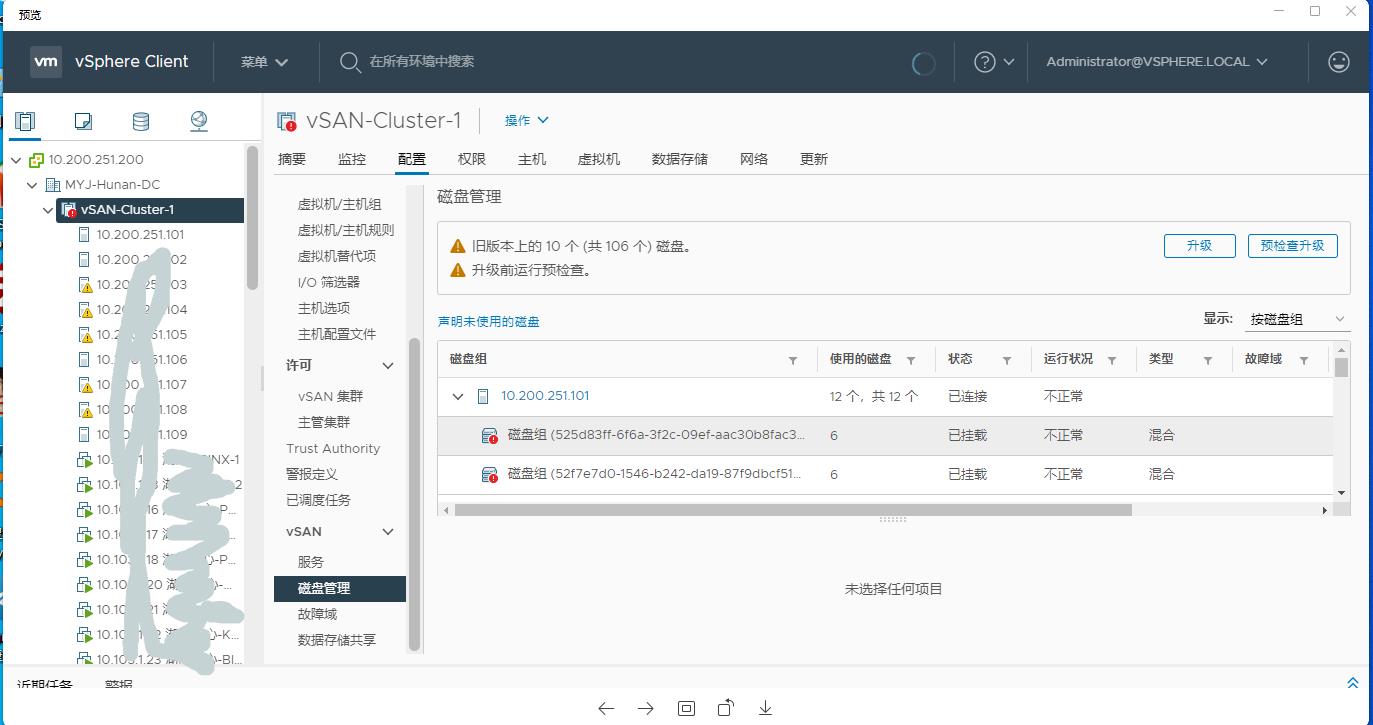
Task: Filter the 类型 column
Action: 1208,360
